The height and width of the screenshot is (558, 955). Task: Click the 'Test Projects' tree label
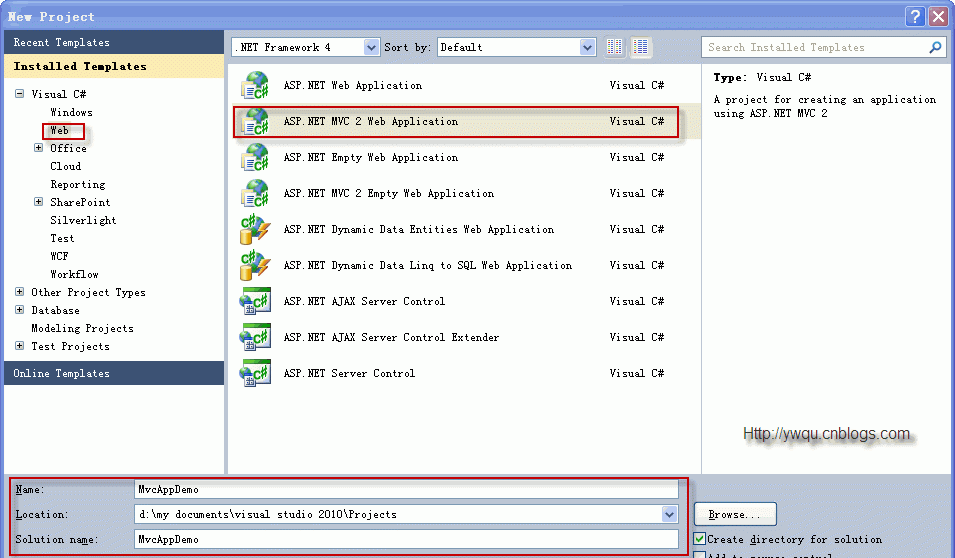coord(70,346)
